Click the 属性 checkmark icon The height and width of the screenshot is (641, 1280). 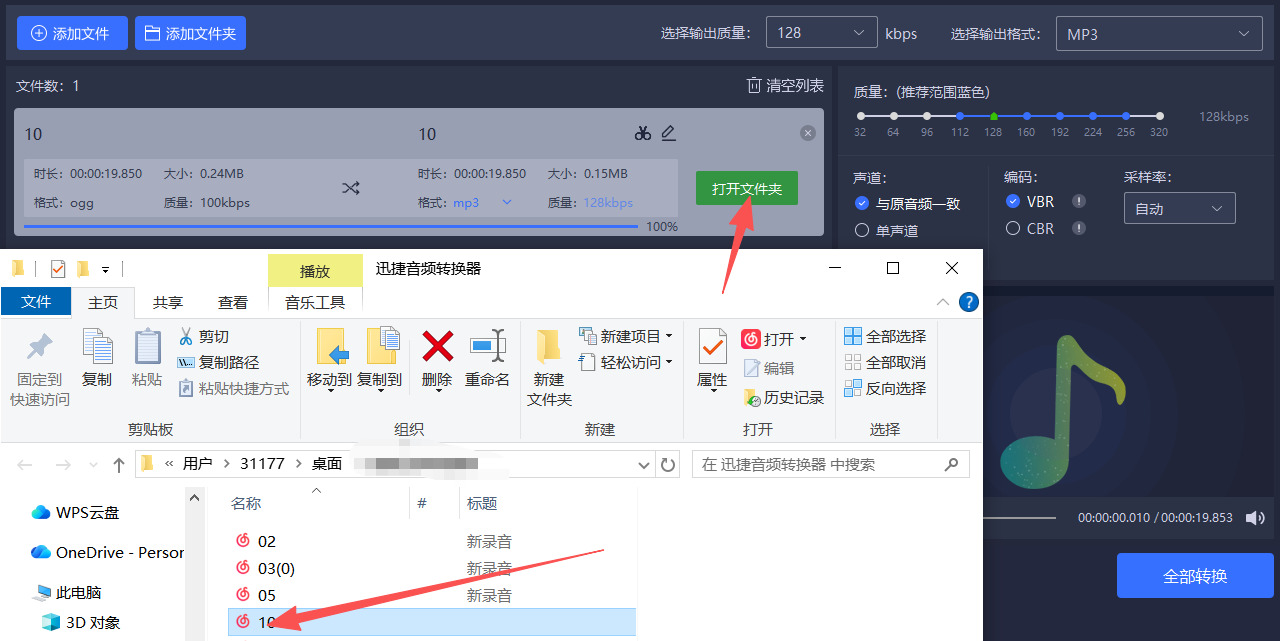(x=712, y=346)
